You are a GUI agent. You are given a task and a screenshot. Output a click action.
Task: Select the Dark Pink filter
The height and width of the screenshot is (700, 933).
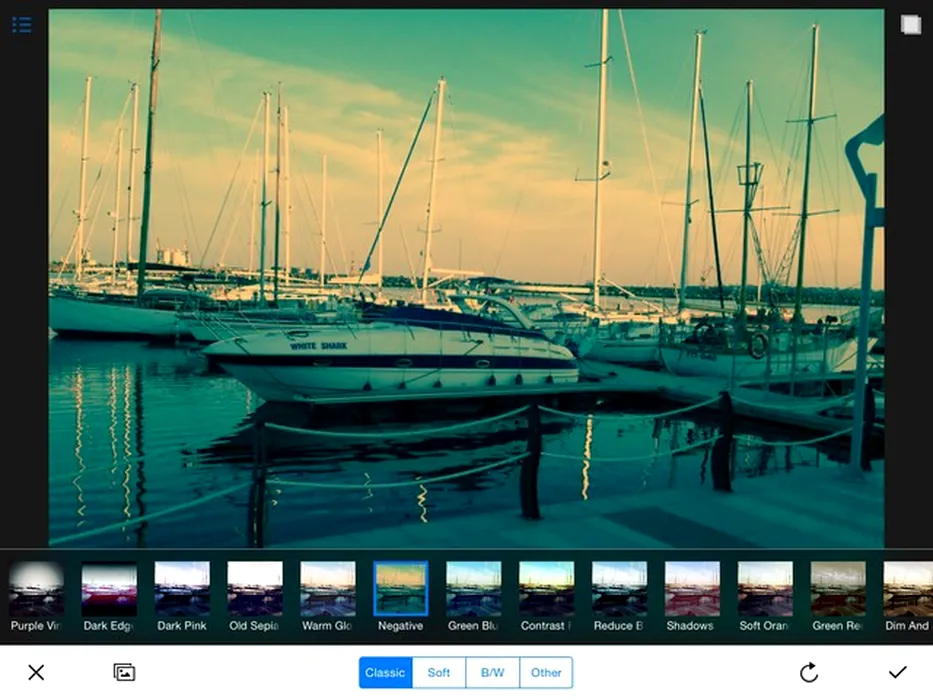pos(182,589)
